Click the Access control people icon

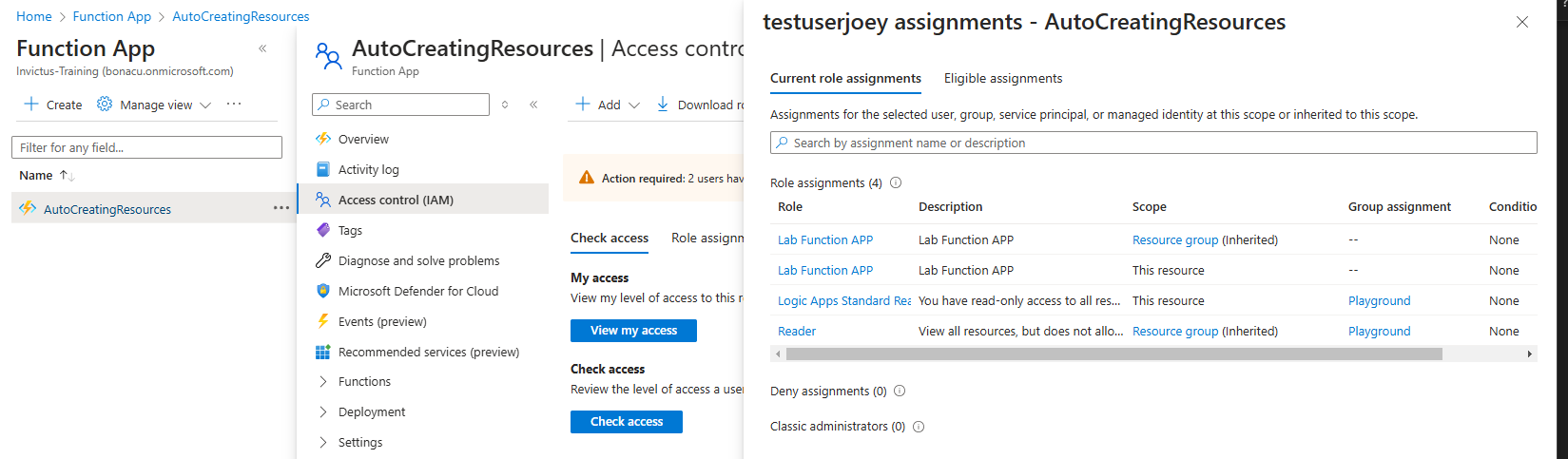(328, 57)
